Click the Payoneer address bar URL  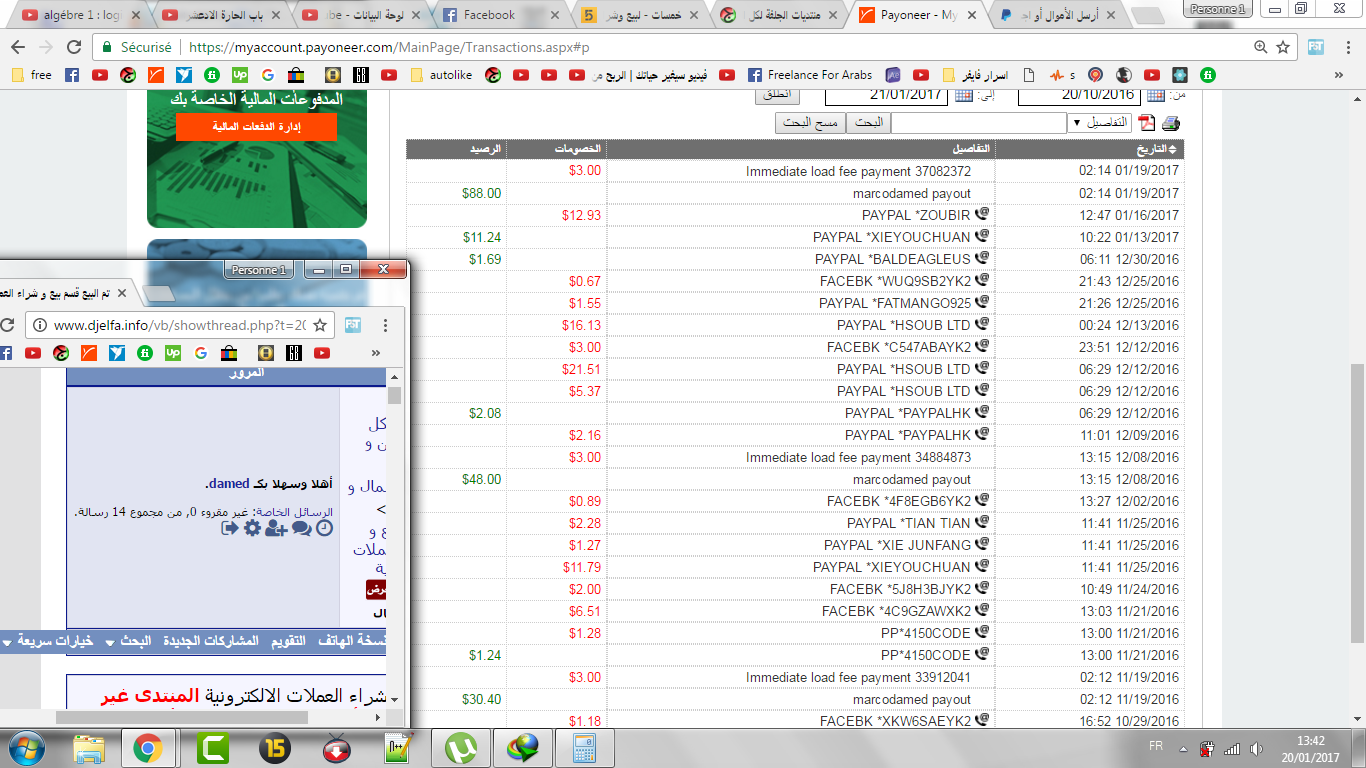[389, 47]
